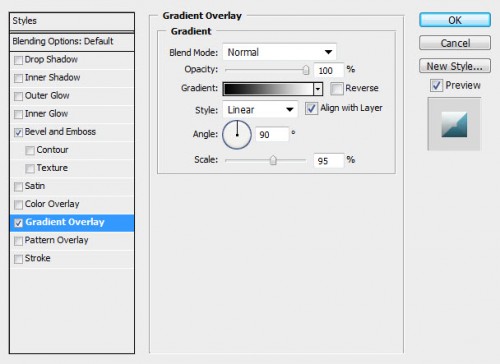Open the Styles panel entry

click(72, 21)
